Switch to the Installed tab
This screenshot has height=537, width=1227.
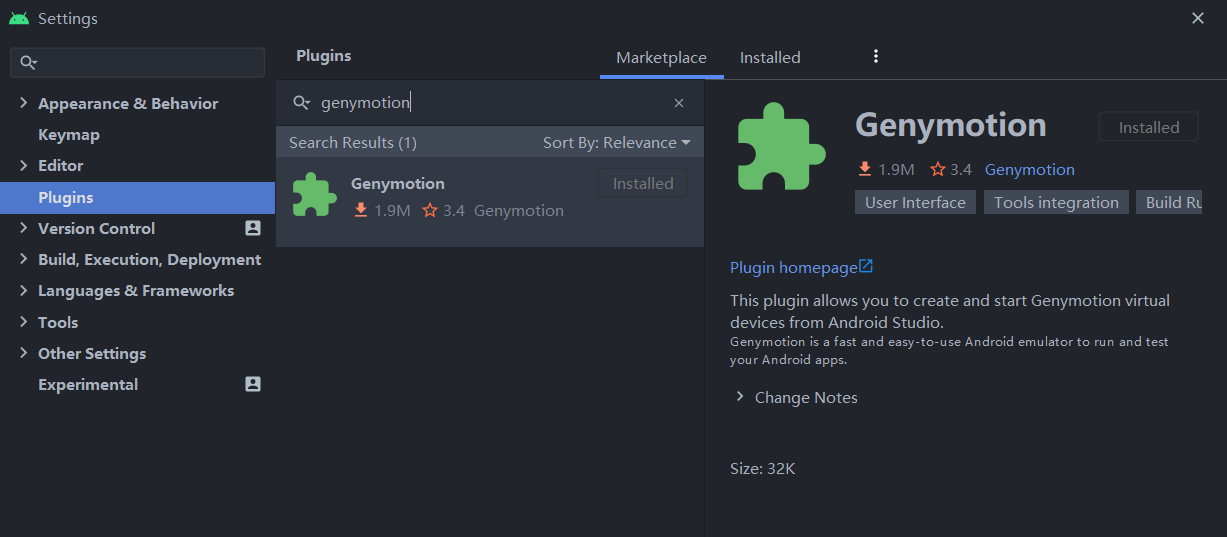770,58
